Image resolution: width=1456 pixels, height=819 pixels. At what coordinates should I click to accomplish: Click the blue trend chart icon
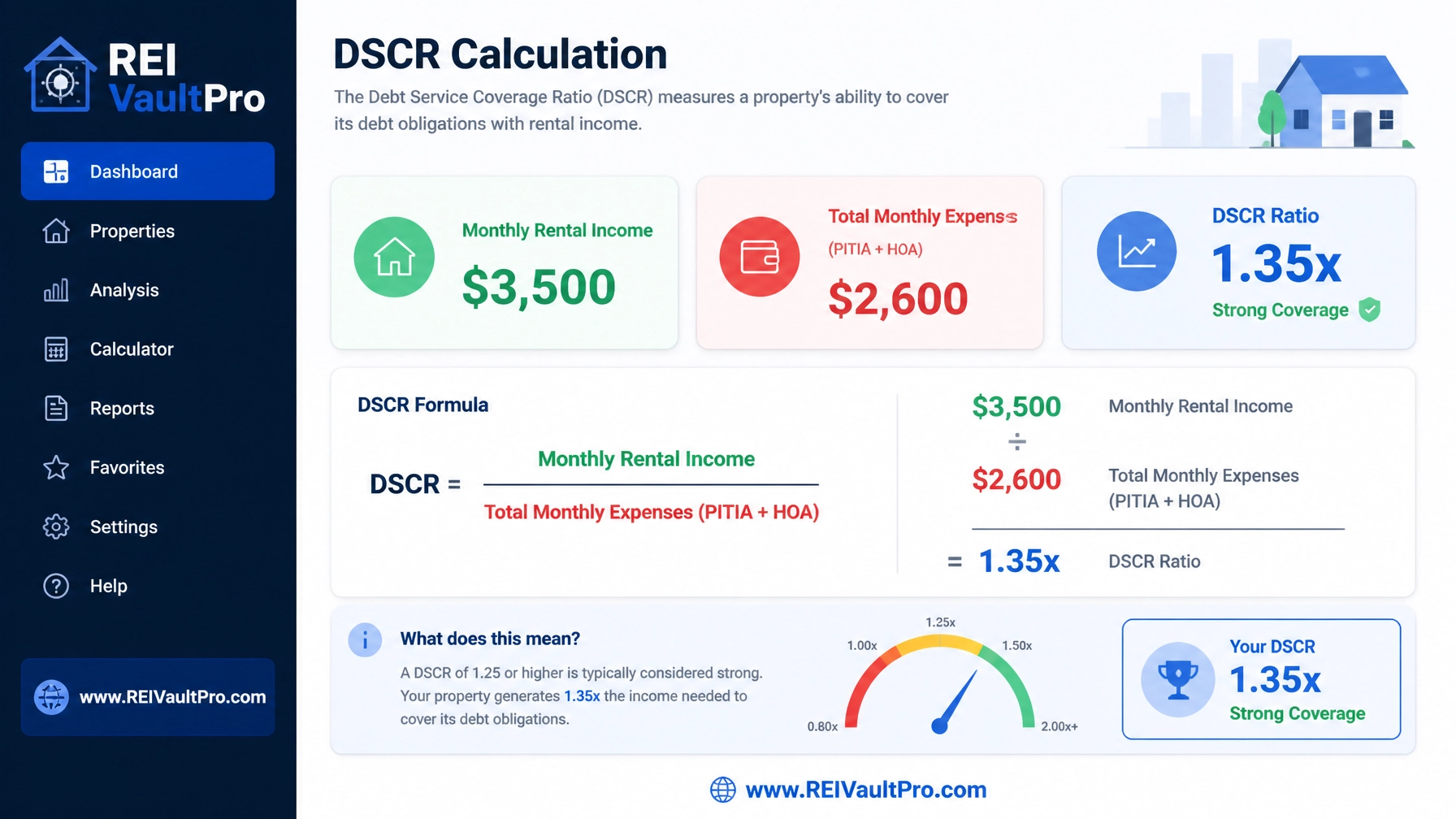[x=1137, y=251]
